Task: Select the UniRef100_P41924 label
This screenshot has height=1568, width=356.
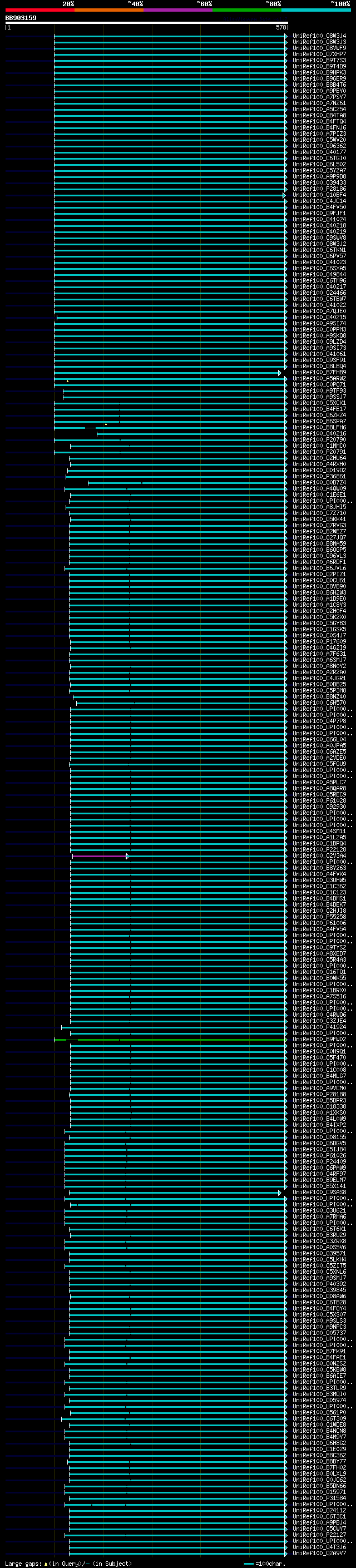Action: (x=319, y=1027)
